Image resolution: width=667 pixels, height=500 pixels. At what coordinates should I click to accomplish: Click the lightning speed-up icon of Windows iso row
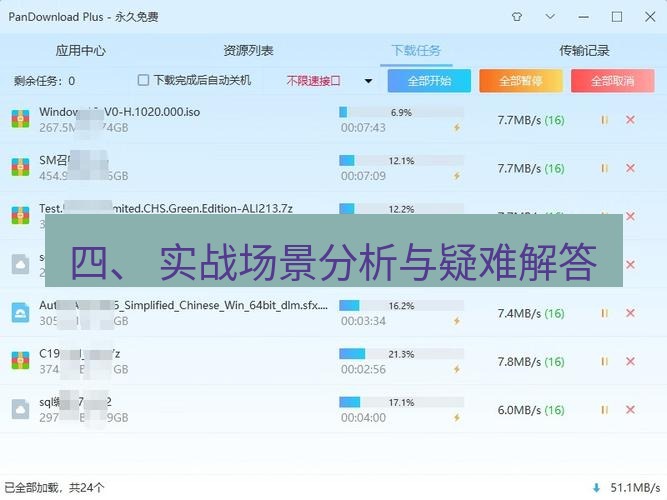[x=457, y=127]
